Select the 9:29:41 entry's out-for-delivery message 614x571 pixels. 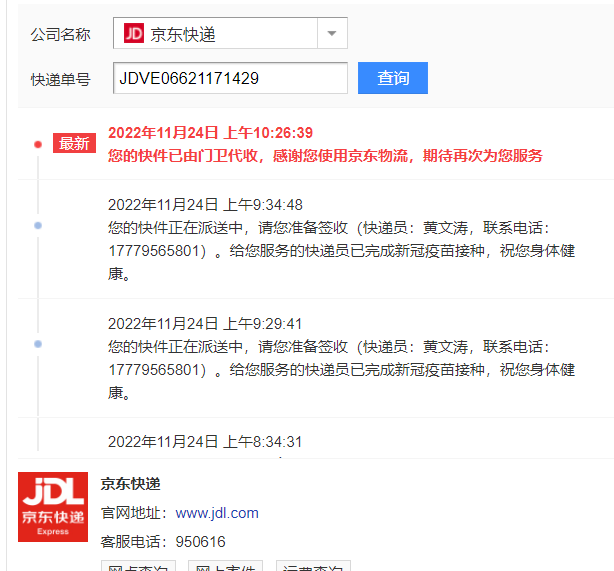tap(341, 370)
